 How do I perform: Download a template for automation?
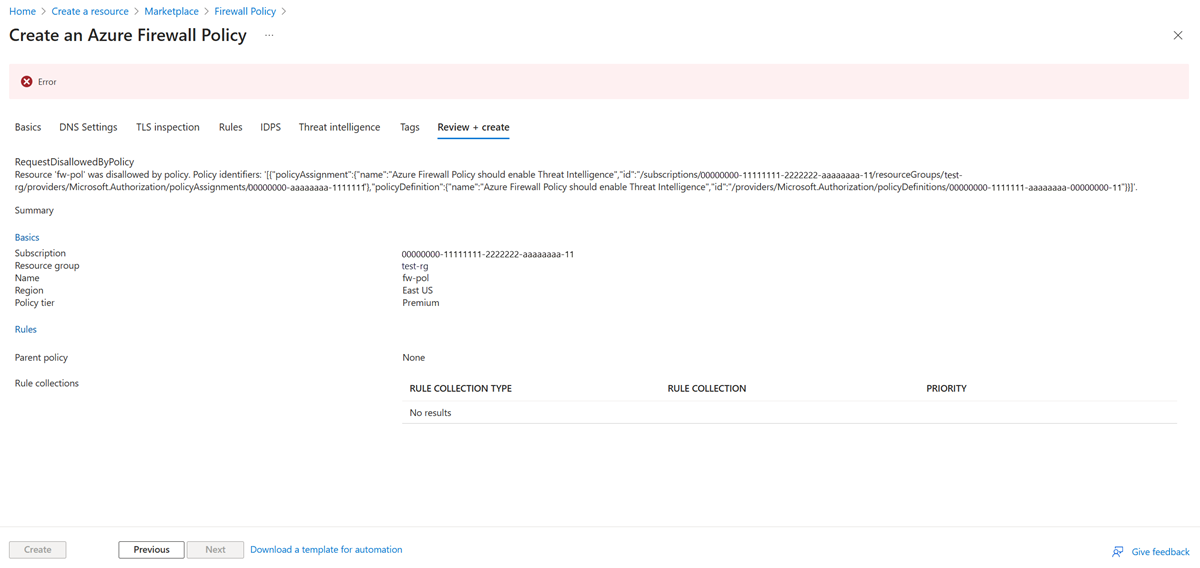coord(326,549)
